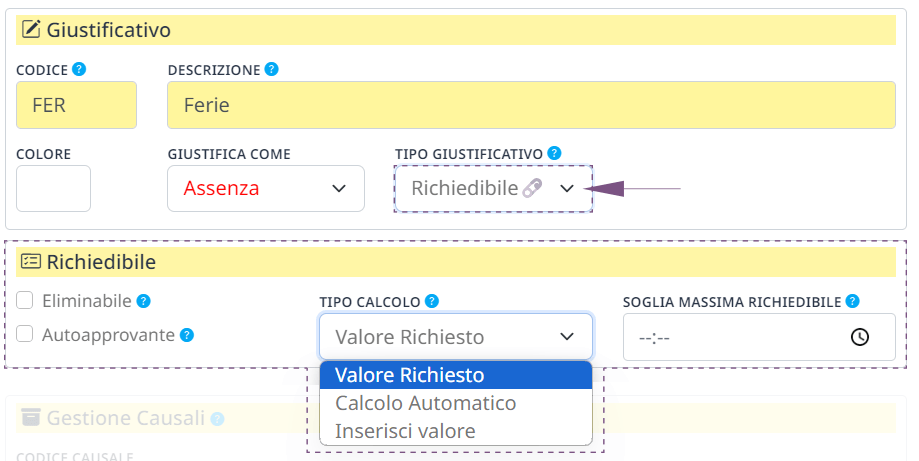Click the Descrizione field containing Ferie
Image resolution: width=919 pixels, height=461 pixels.
[532, 105]
